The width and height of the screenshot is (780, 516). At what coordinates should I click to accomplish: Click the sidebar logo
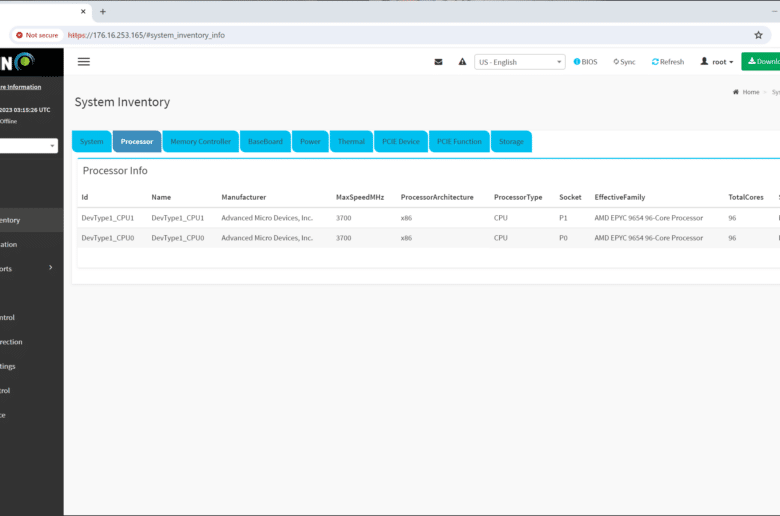[x=18, y=62]
